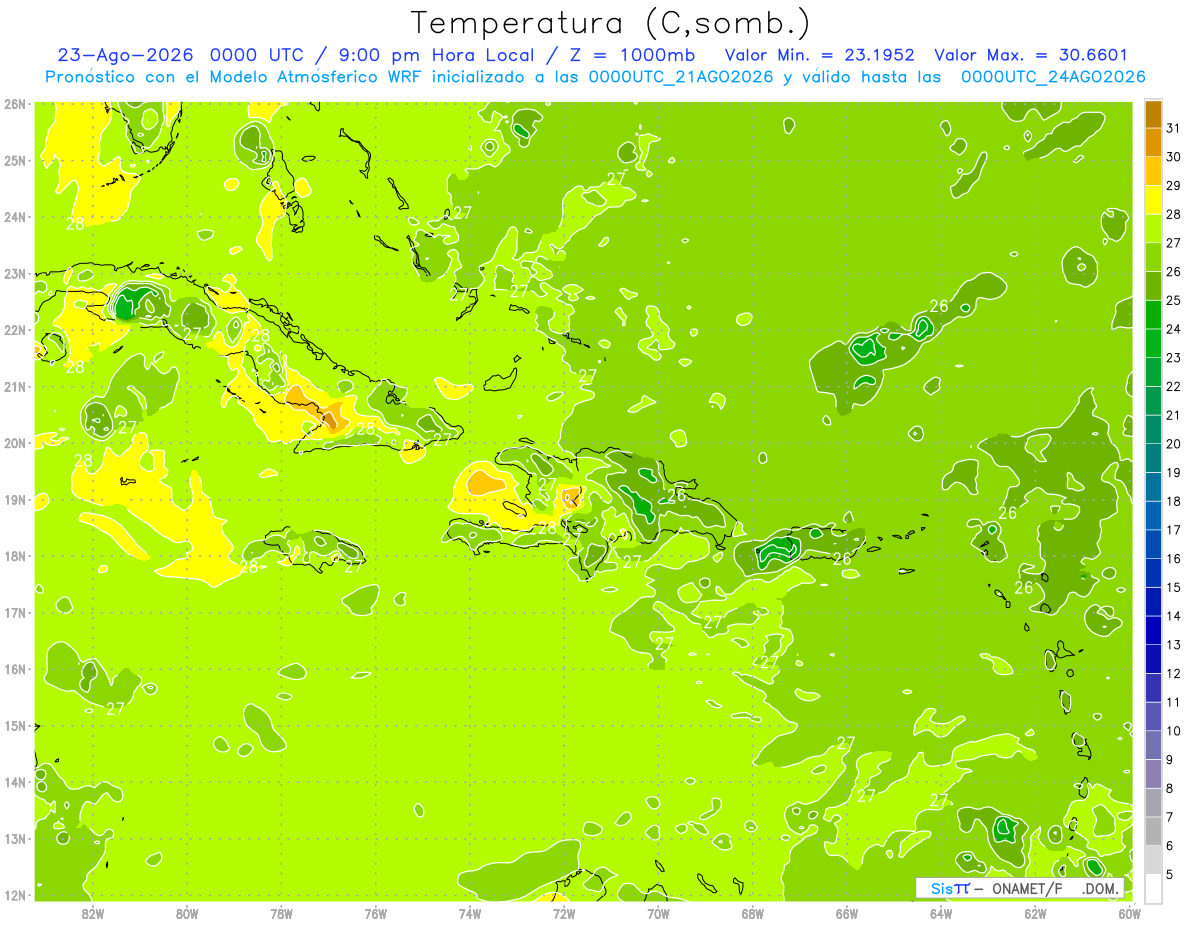Pick the dark blue swatch between 13 and 14
The image size is (1200, 927).
(x=1153, y=630)
